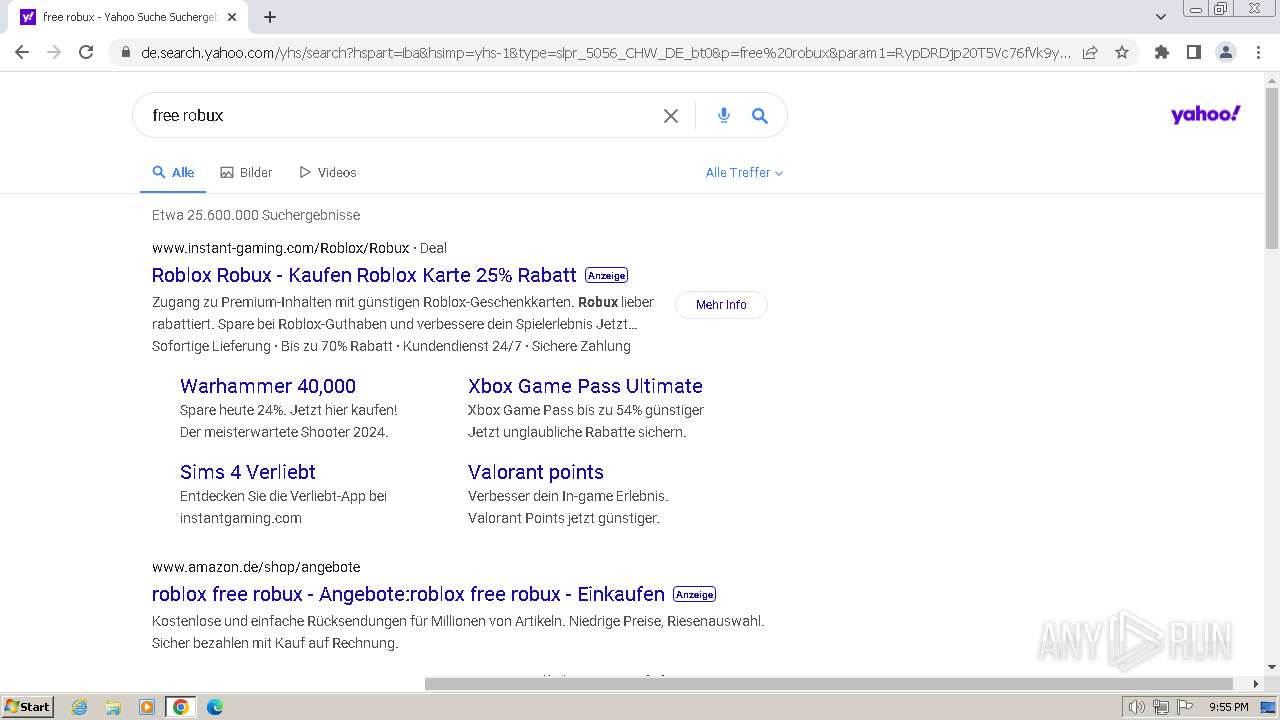Open File Explorer from the taskbar
This screenshot has width=1280, height=720.
113,707
